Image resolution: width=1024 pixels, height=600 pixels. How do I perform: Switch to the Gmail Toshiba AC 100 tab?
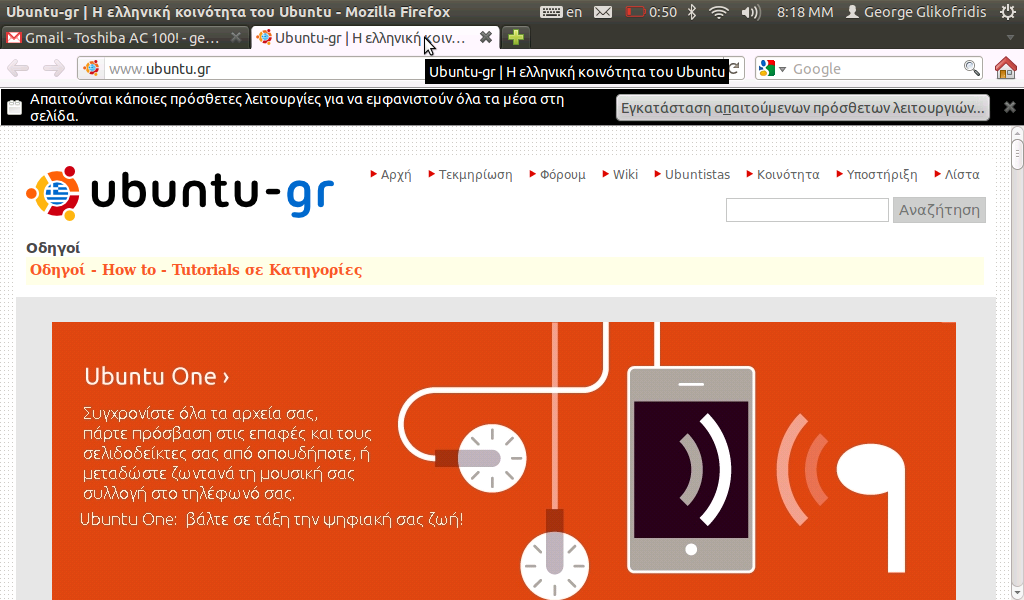(x=121, y=38)
